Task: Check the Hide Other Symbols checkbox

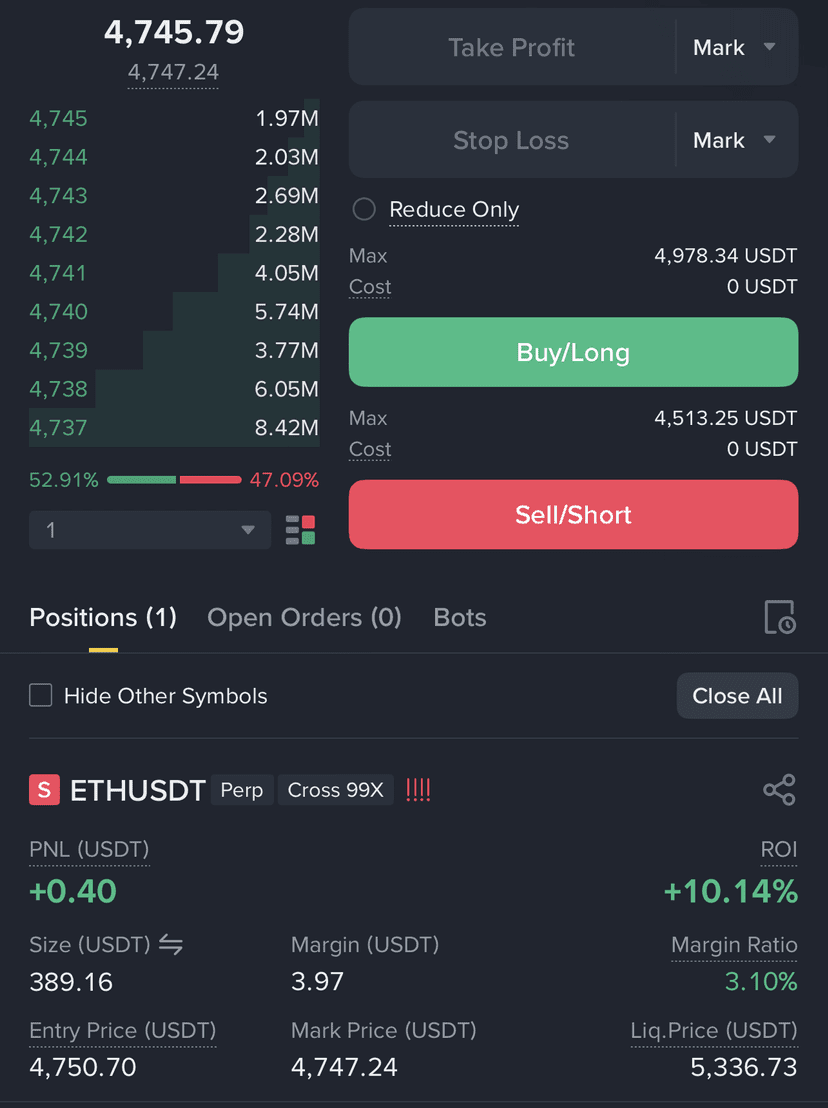Action: [40, 695]
